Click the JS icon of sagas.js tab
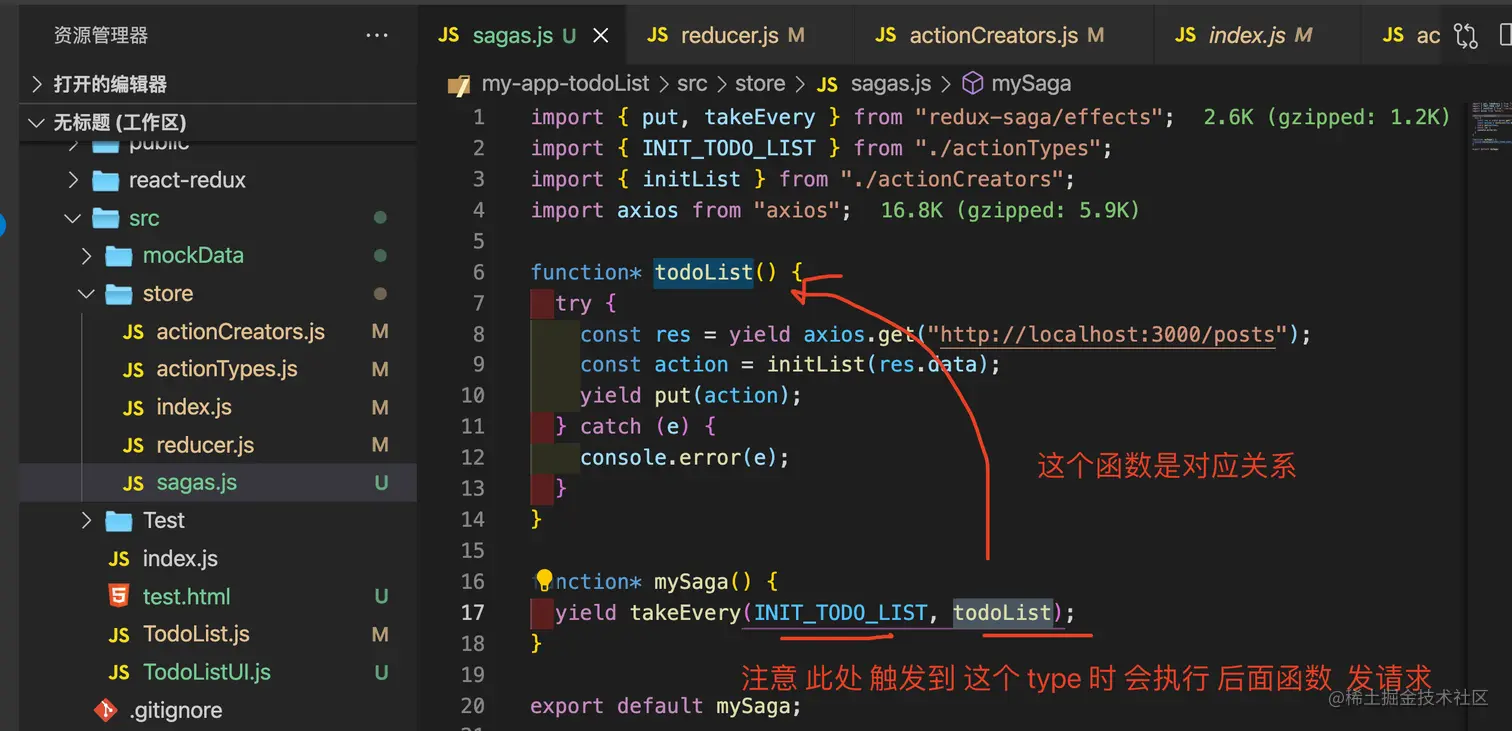Image resolution: width=1512 pixels, height=731 pixels. [449, 35]
